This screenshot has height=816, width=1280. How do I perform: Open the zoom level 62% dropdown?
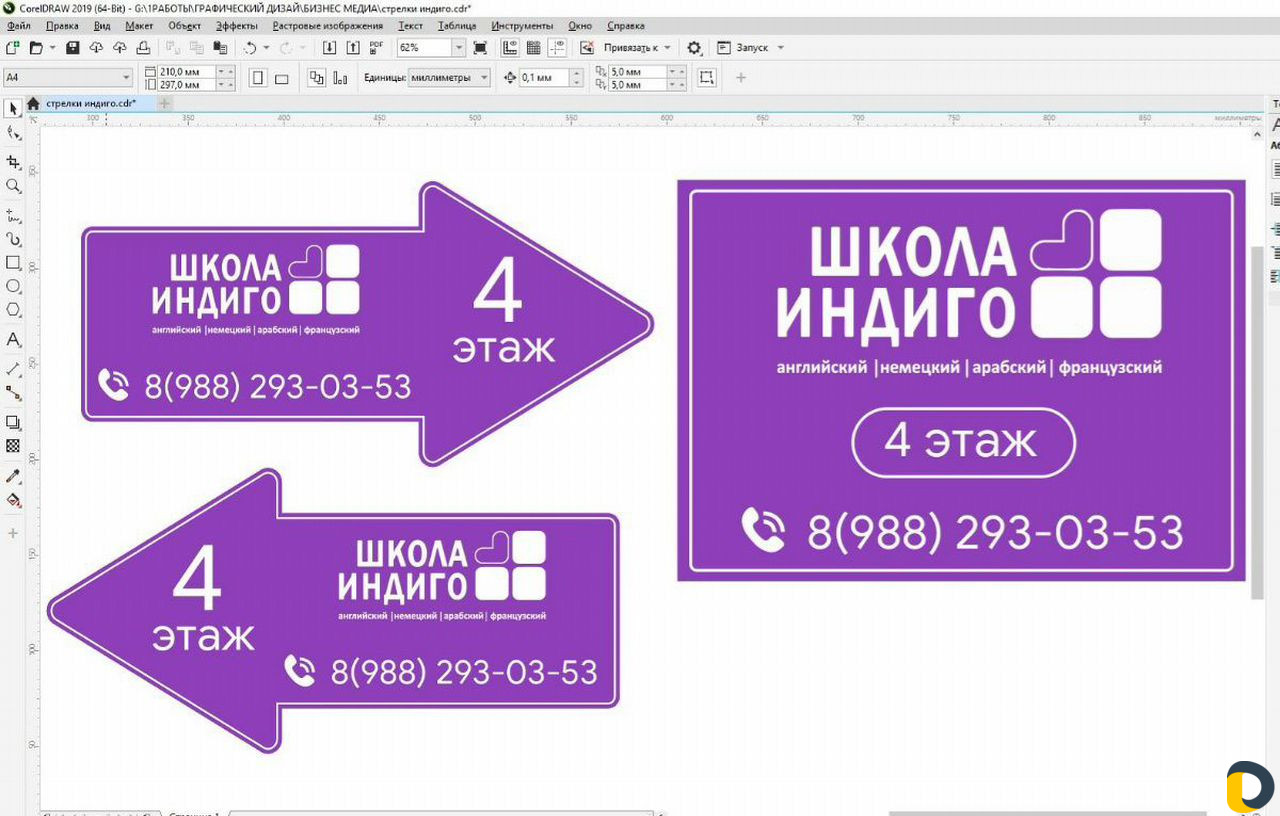tap(459, 47)
